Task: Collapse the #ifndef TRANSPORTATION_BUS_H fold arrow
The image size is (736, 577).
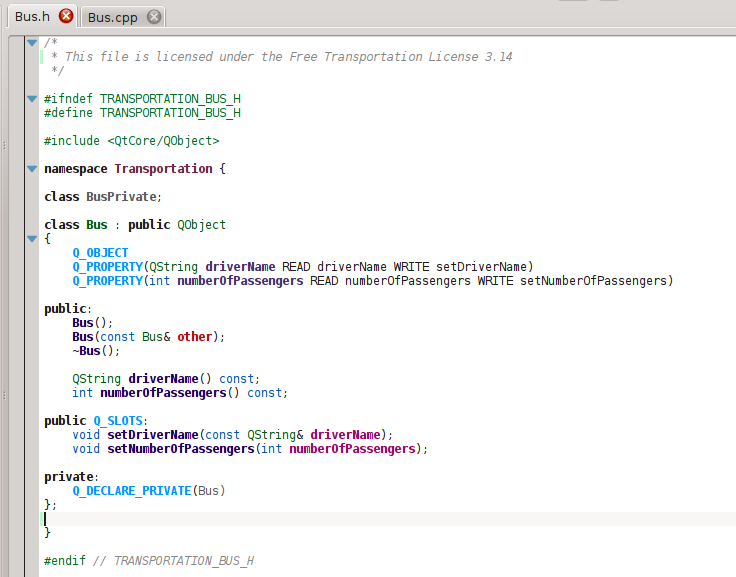Action: [32, 99]
